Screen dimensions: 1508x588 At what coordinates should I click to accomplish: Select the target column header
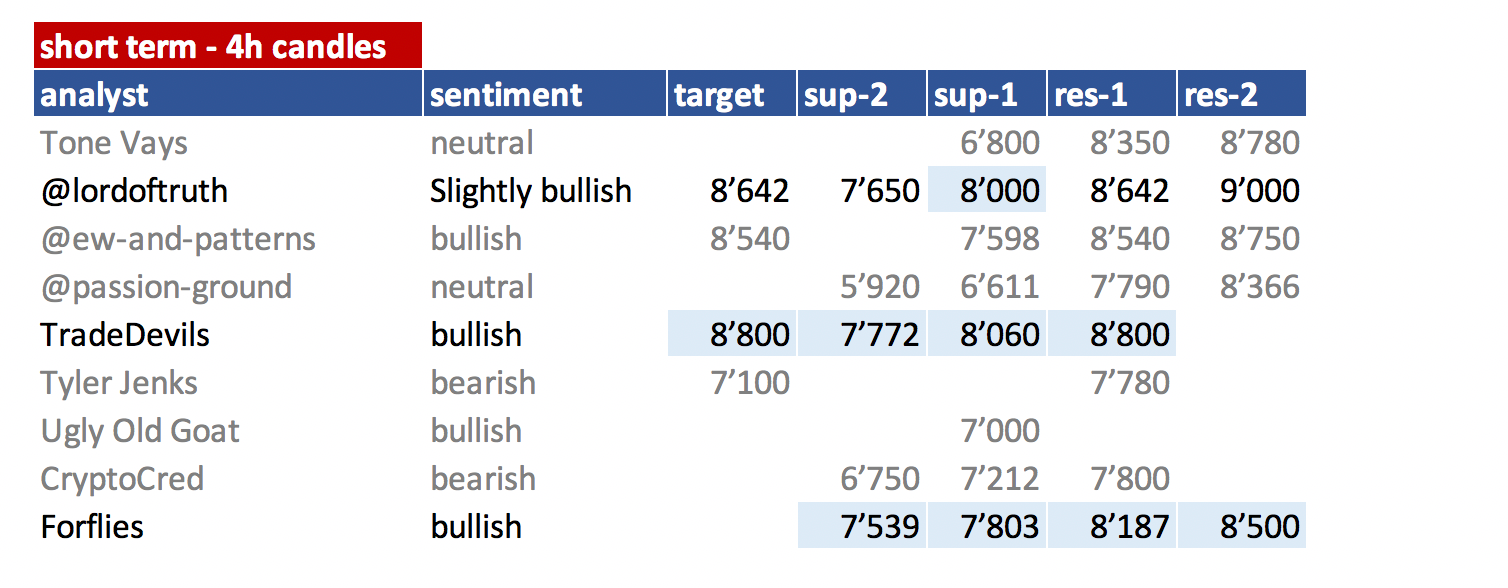[x=732, y=94]
